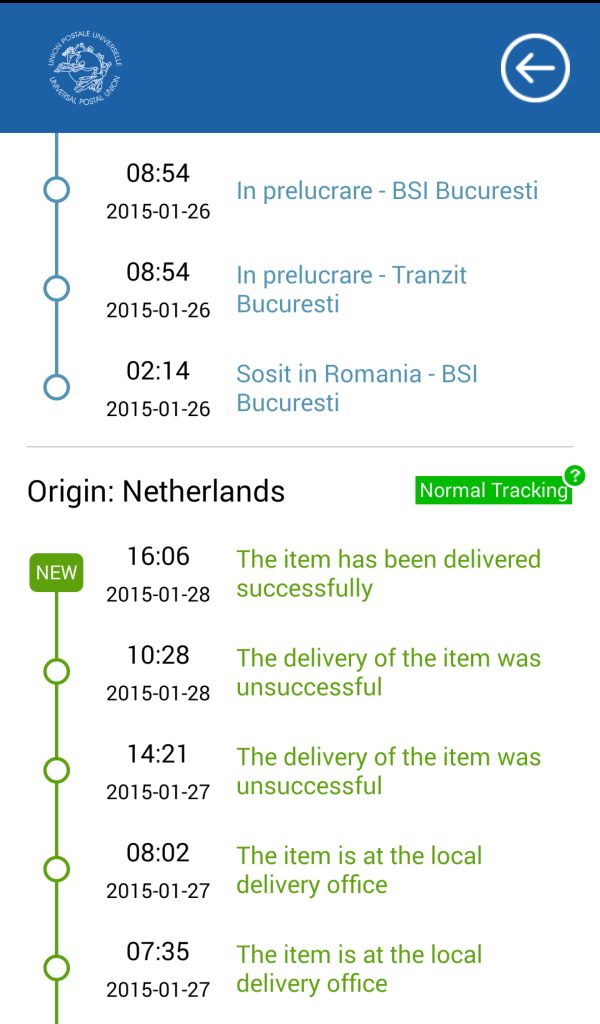Tap the 'Origin: Netherlands' heading

(156, 491)
